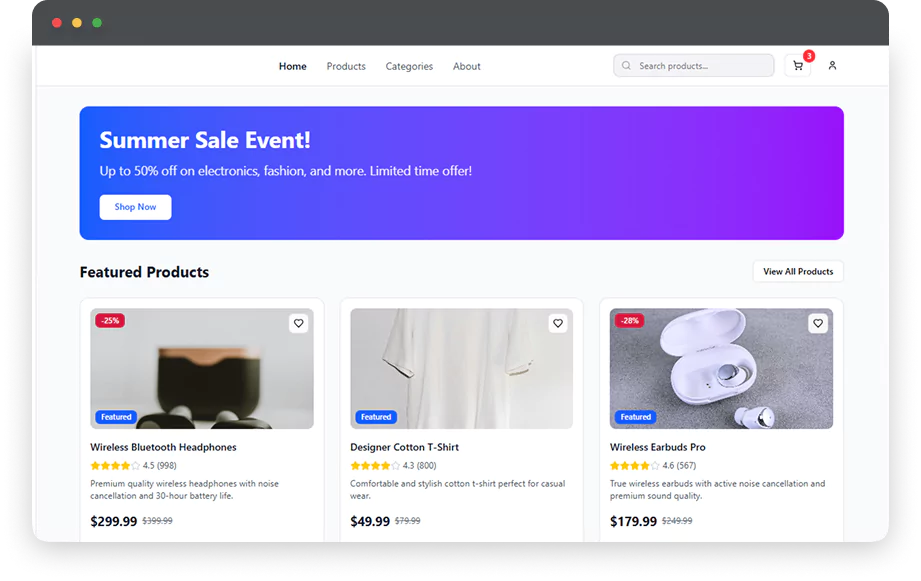Image resolution: width=921 pixels, height=581 pixels.
Task: Click the star rating under Wireless Earbuds Pro
Action: [x=634, y=466]
